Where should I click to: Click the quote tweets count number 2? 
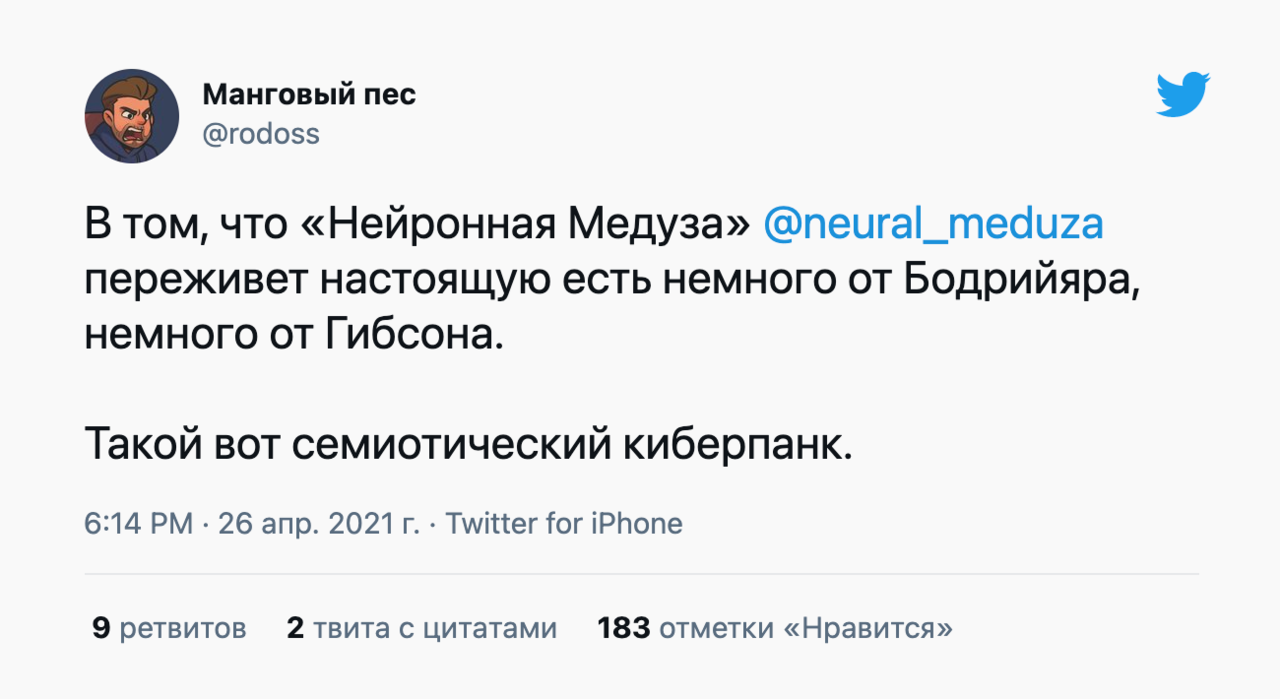click(295, 628)
